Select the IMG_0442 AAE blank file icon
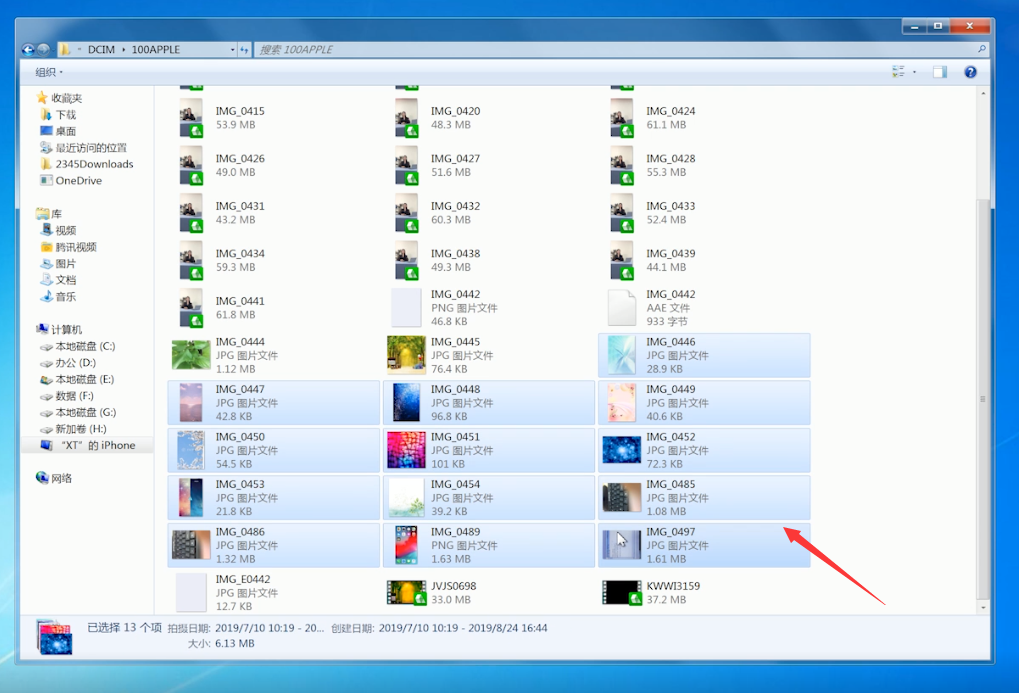 (x=622, y=307)
